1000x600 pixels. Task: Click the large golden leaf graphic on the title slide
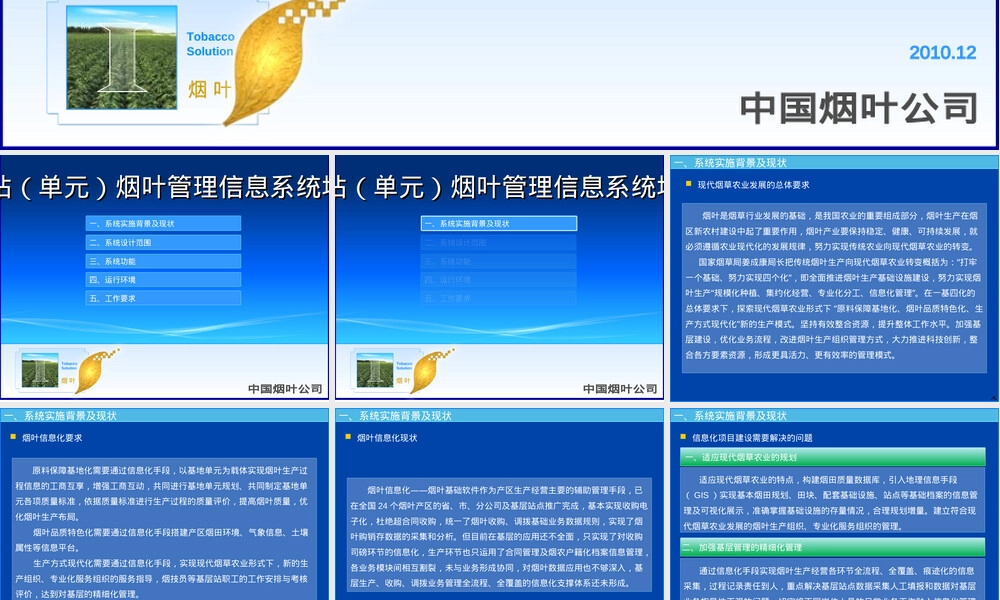pyautogui.click(x=270, y=64)
